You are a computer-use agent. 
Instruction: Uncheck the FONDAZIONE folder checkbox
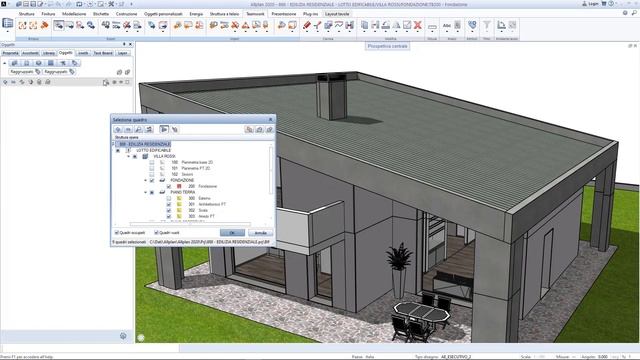click(152, 180)
